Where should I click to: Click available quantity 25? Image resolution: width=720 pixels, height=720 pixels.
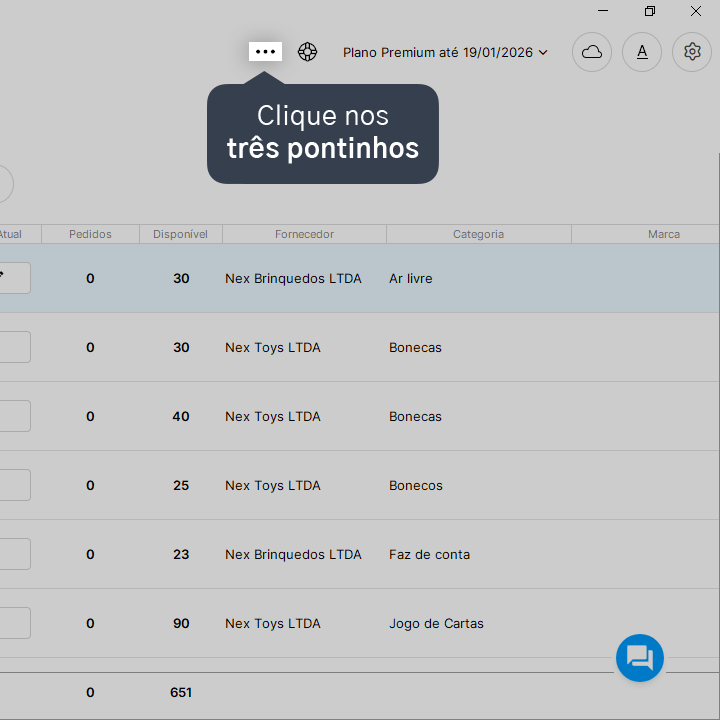[181, 485]
